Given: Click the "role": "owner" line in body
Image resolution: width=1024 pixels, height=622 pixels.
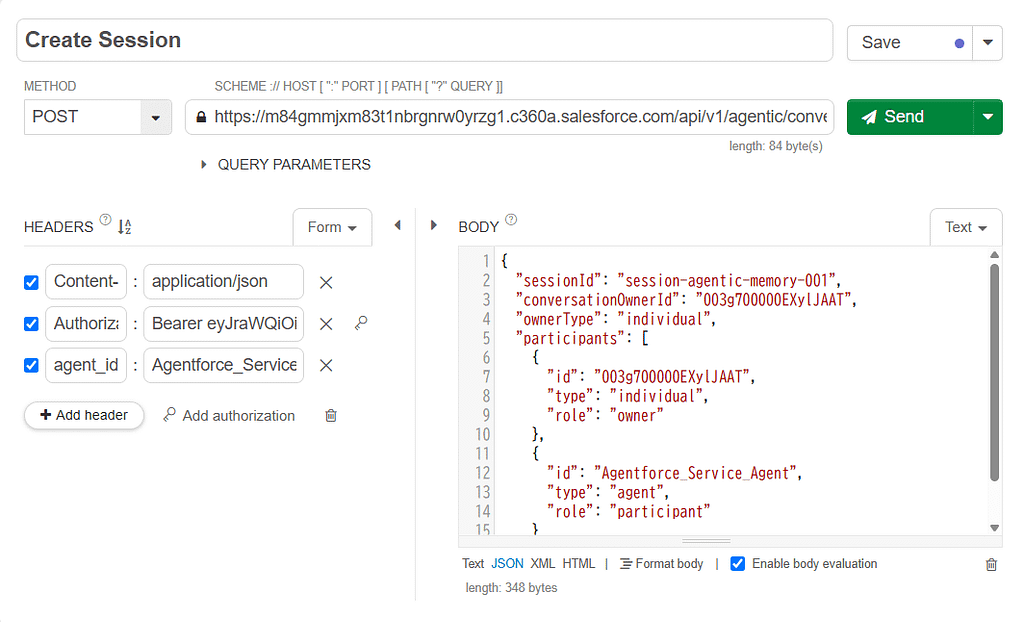Looking at the screenshot, I should coord(605,416).
